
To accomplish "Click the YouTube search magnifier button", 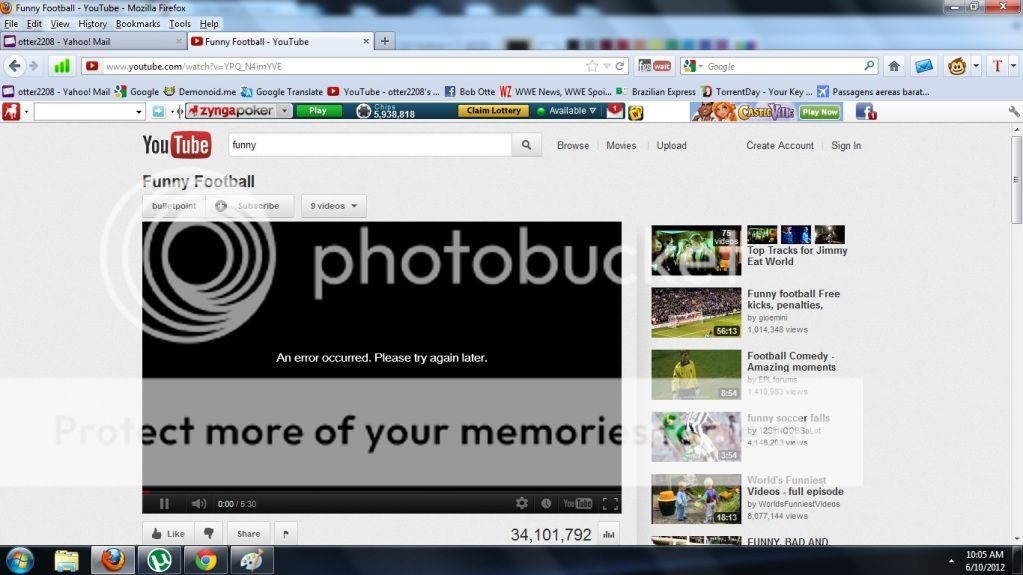I will (526, 145).
